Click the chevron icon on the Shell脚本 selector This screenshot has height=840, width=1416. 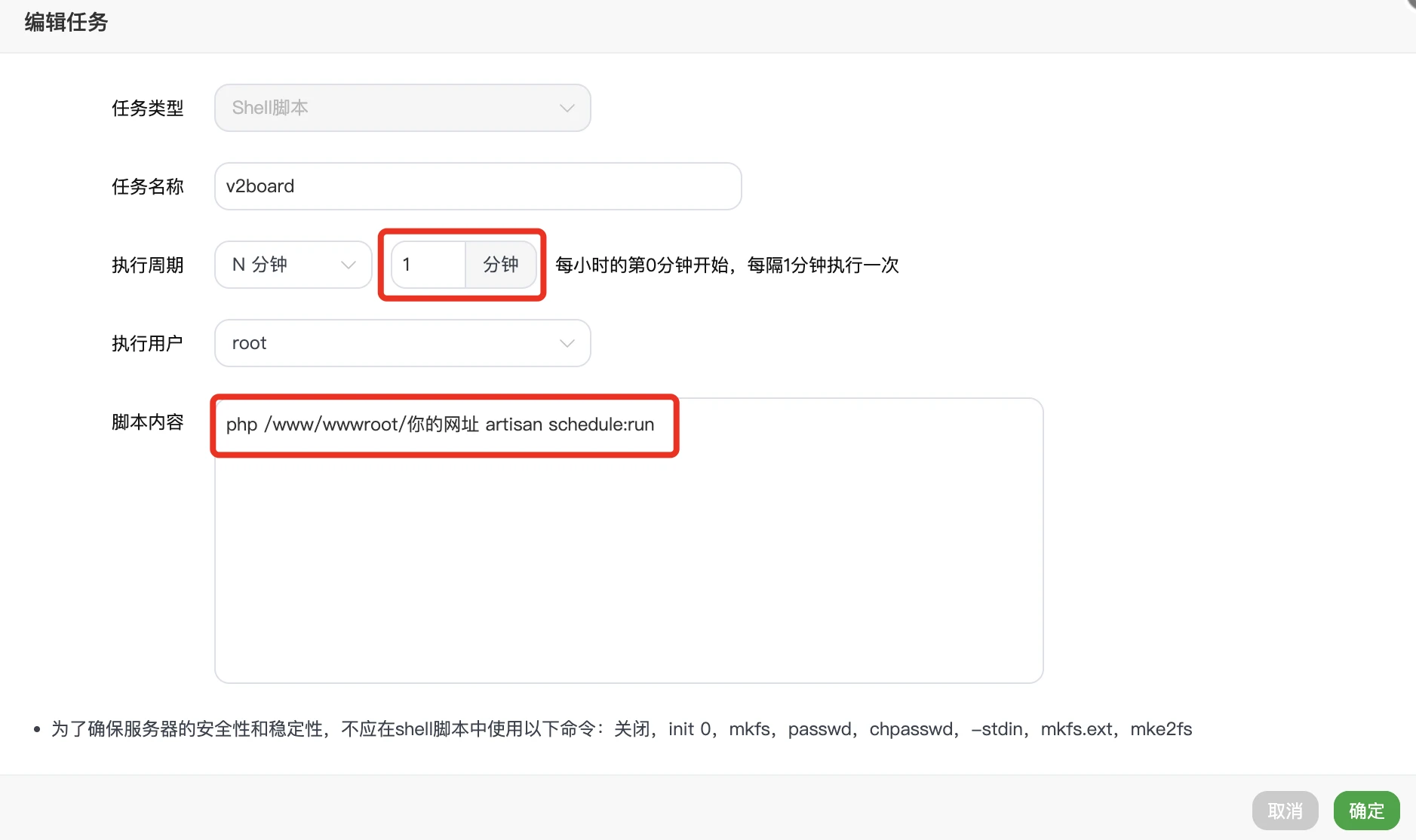566,109
